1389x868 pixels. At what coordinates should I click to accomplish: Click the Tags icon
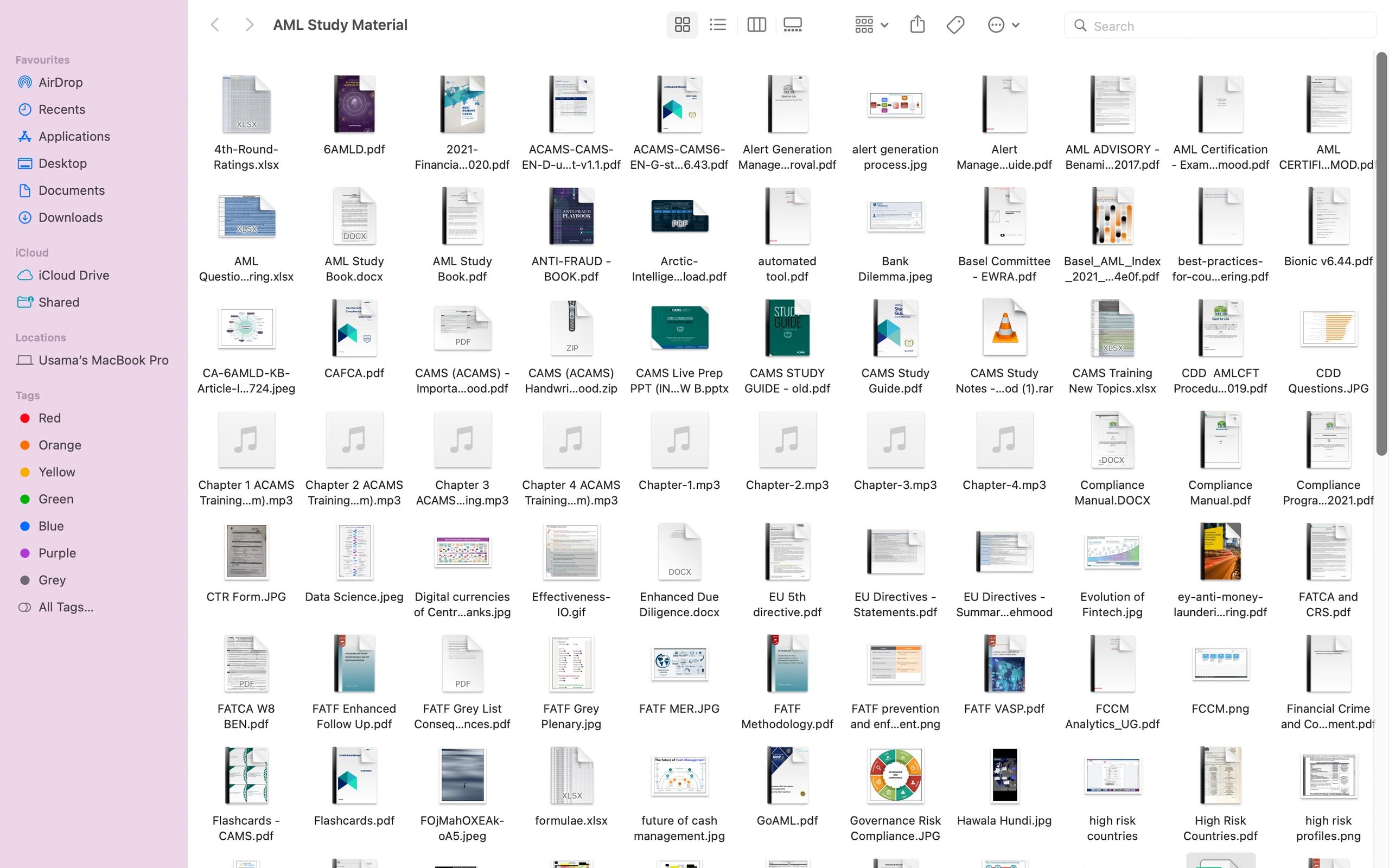click(955, 25)
